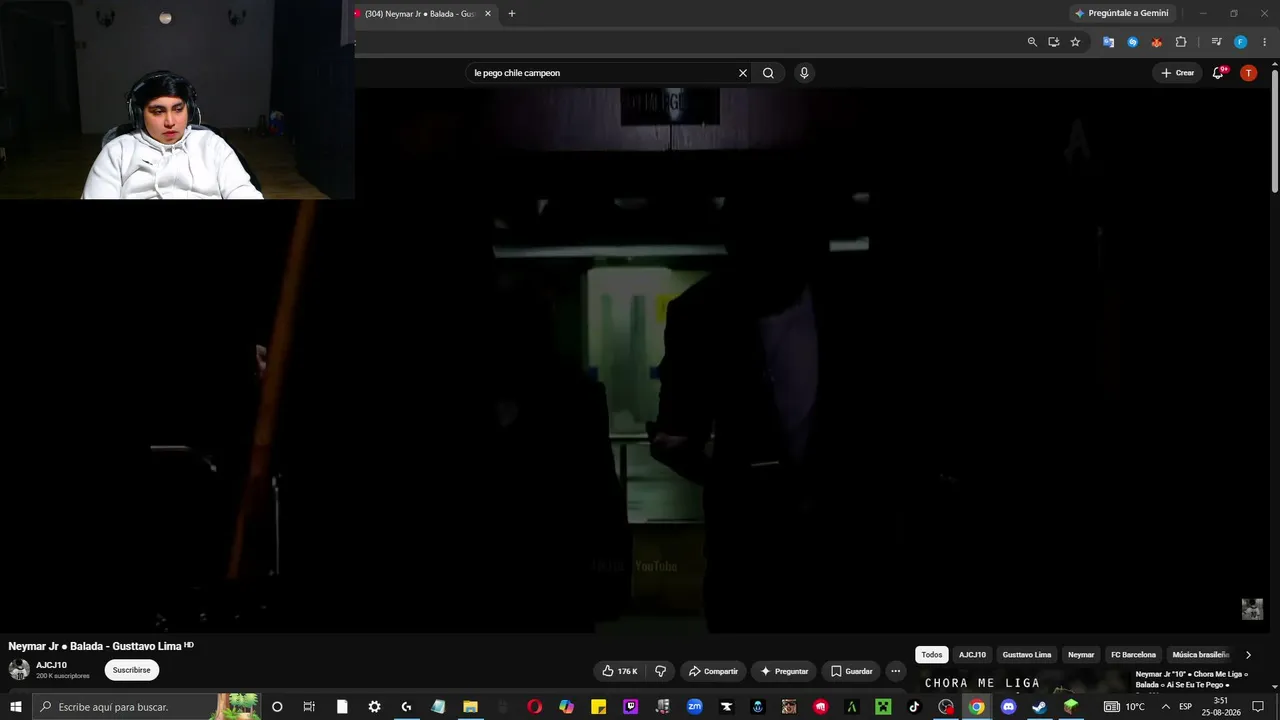This screenshot has height=720, width=1280.
Task: Open the AJCJ10 channel name link
Action: pos(52,665)
